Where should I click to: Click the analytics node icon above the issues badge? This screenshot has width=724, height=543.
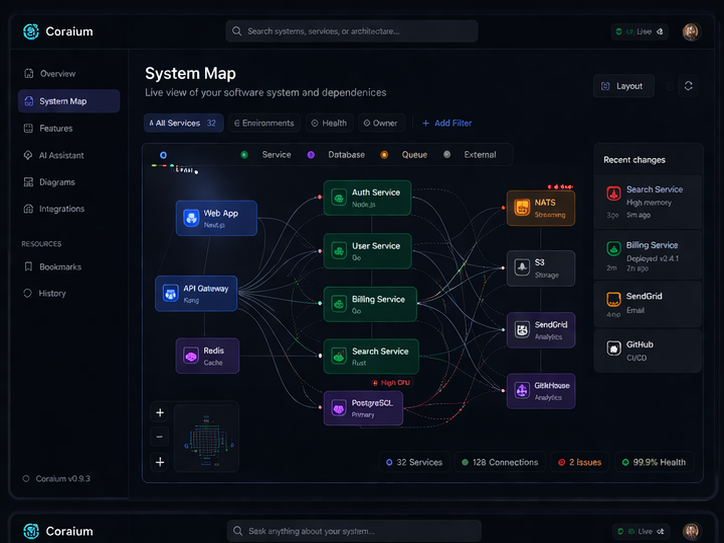coord(522,390)
